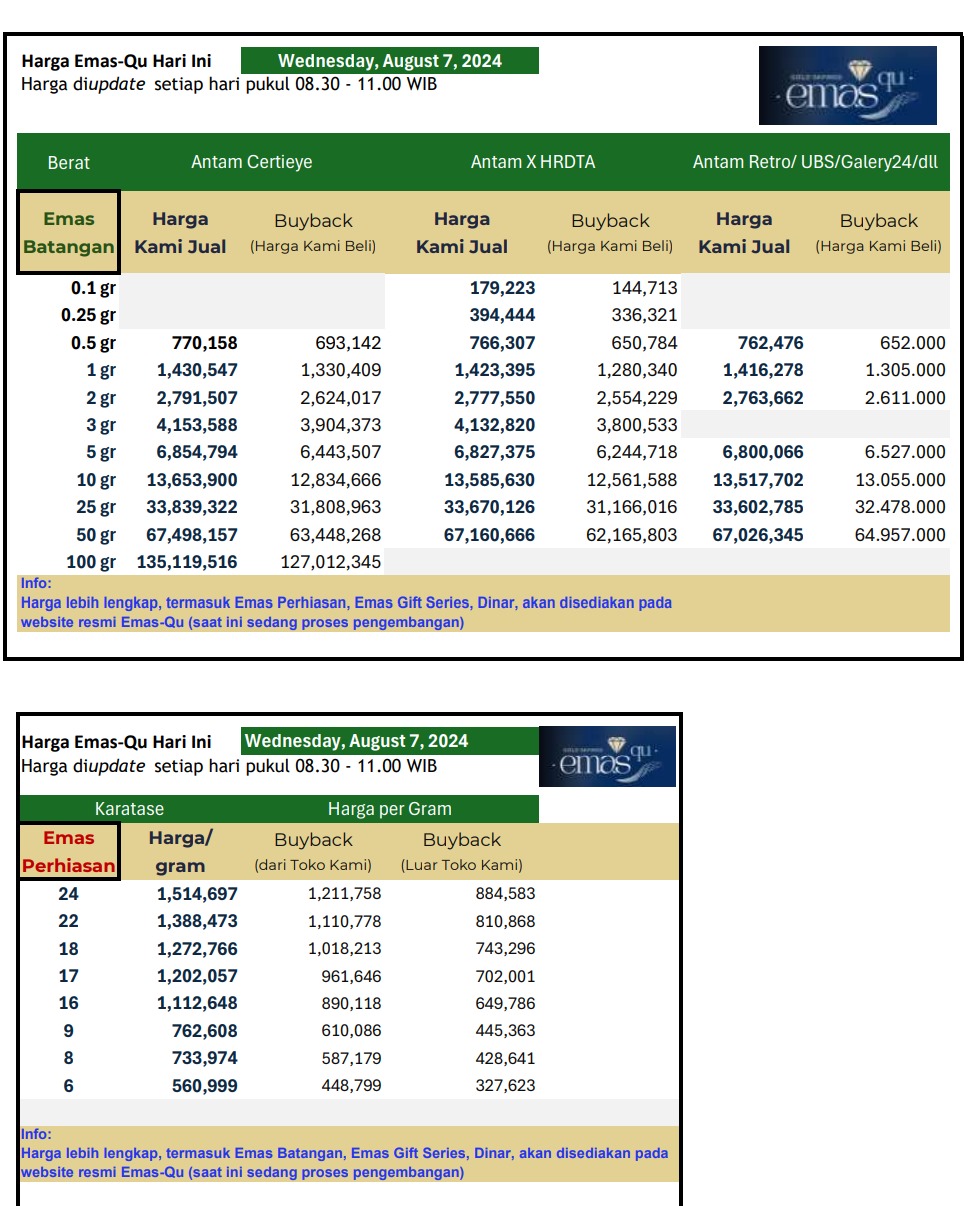Viewport: 968px width, 1206px height.
Task: Select buyback value 336,321
Action: 644,315
